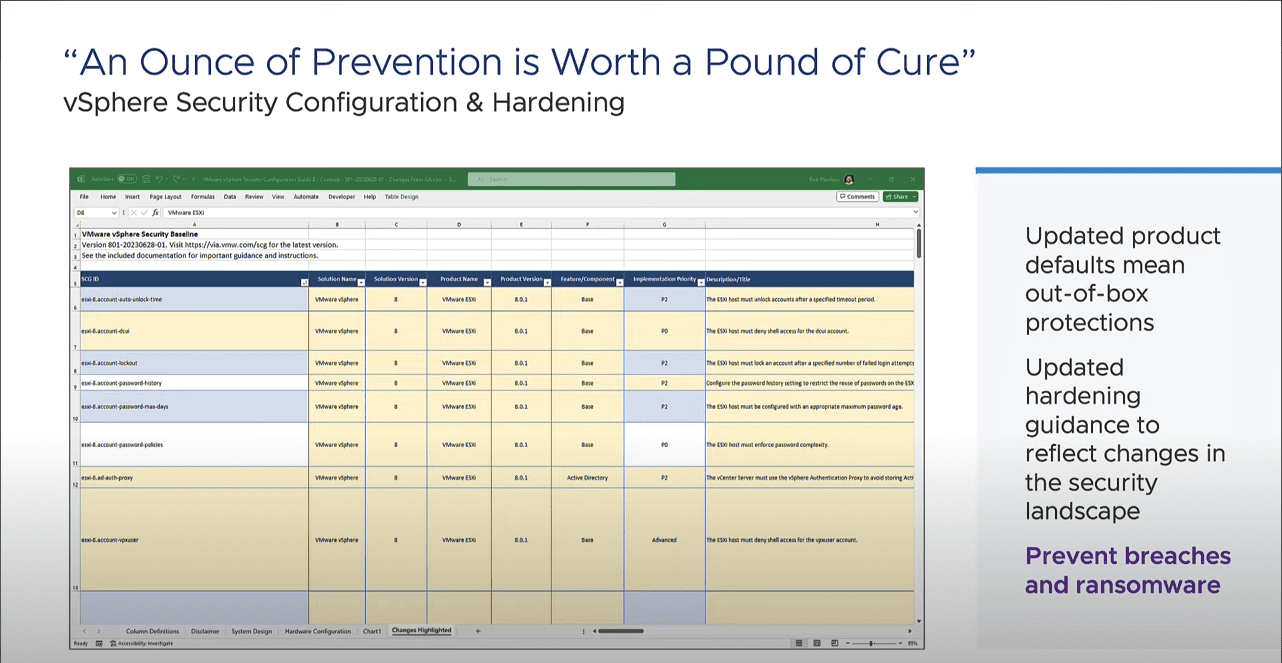Open the Developer tab

(341, 197)
